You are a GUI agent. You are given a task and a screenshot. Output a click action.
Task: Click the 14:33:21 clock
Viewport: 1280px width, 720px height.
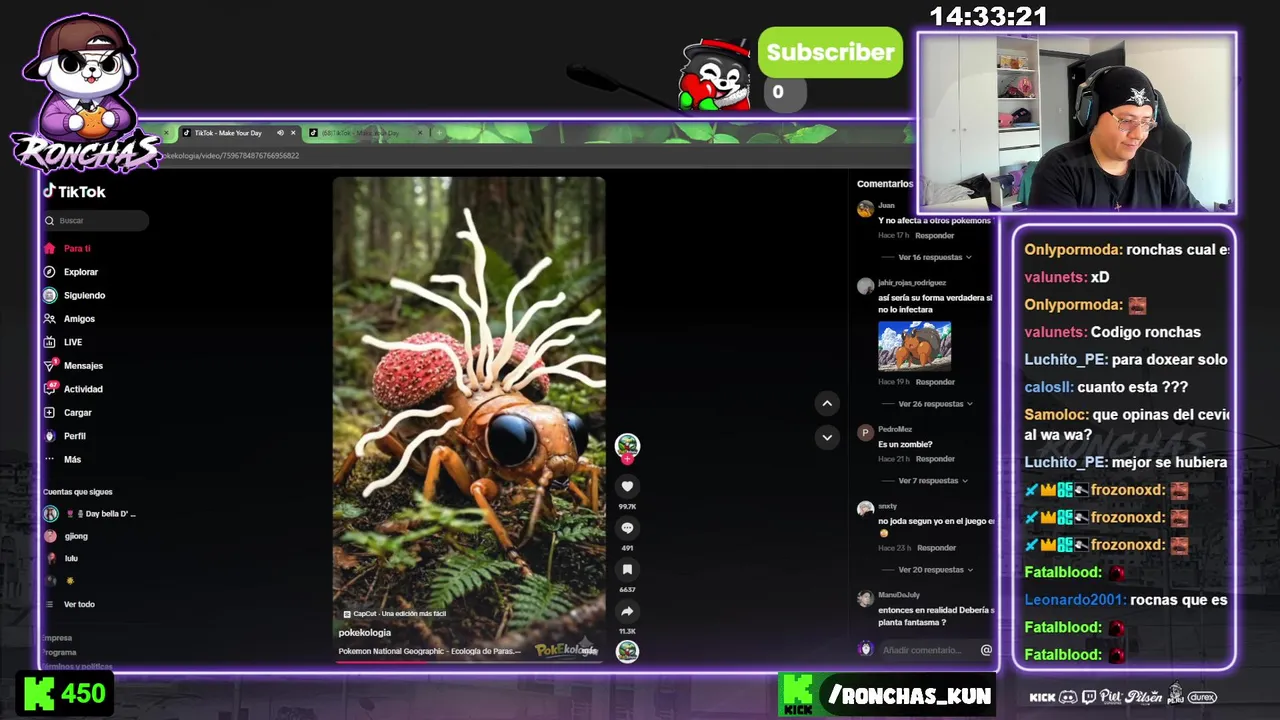coord(988,17)
